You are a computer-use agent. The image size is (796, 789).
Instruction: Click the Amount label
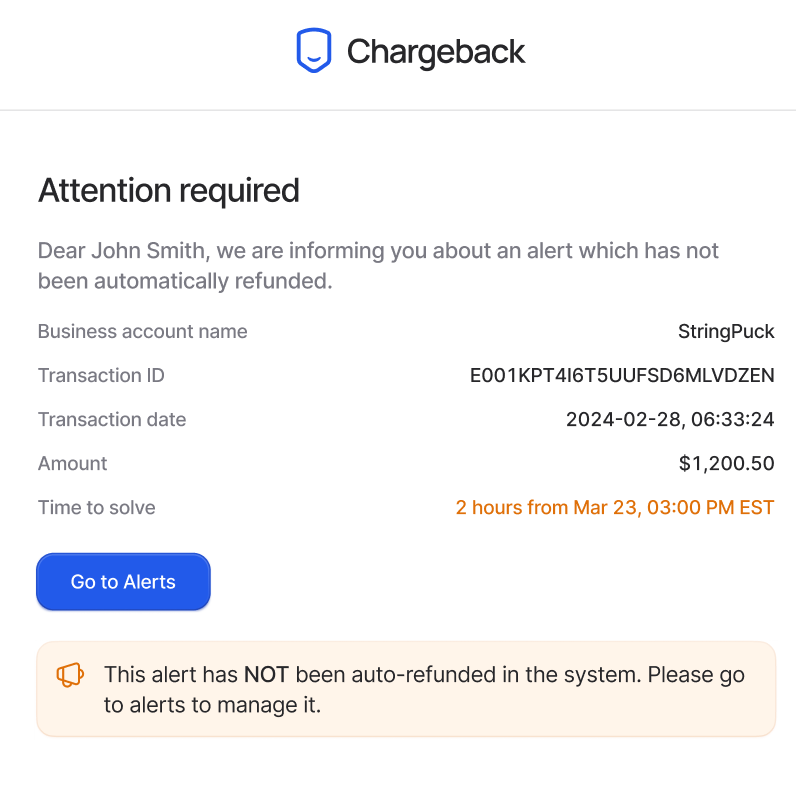[73, 464]
